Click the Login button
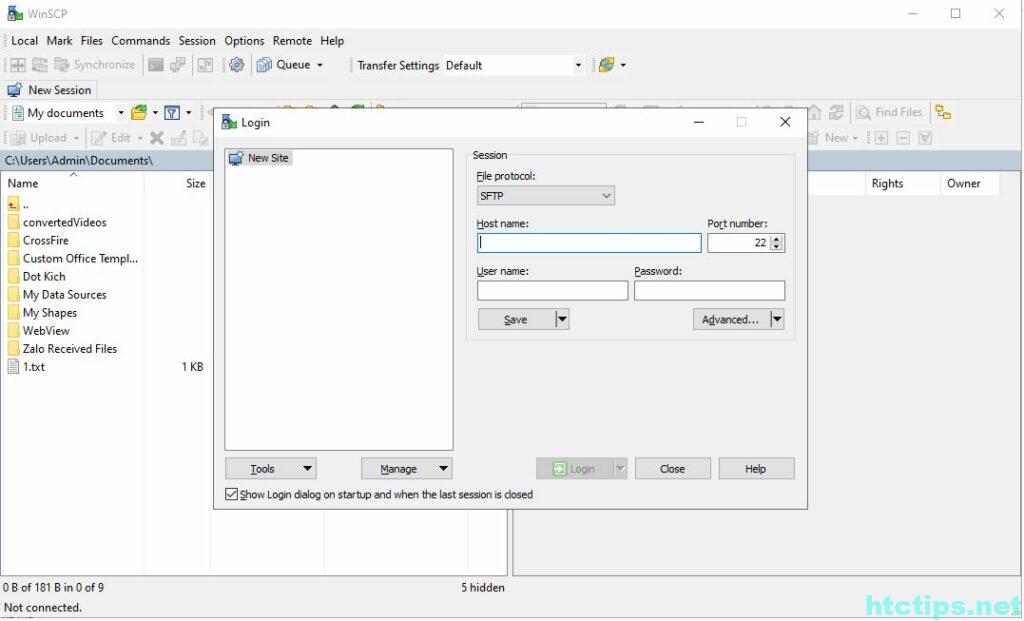The height and width of the screenshot is (621, 1024). pyautogui.click(x=575, y=468)
